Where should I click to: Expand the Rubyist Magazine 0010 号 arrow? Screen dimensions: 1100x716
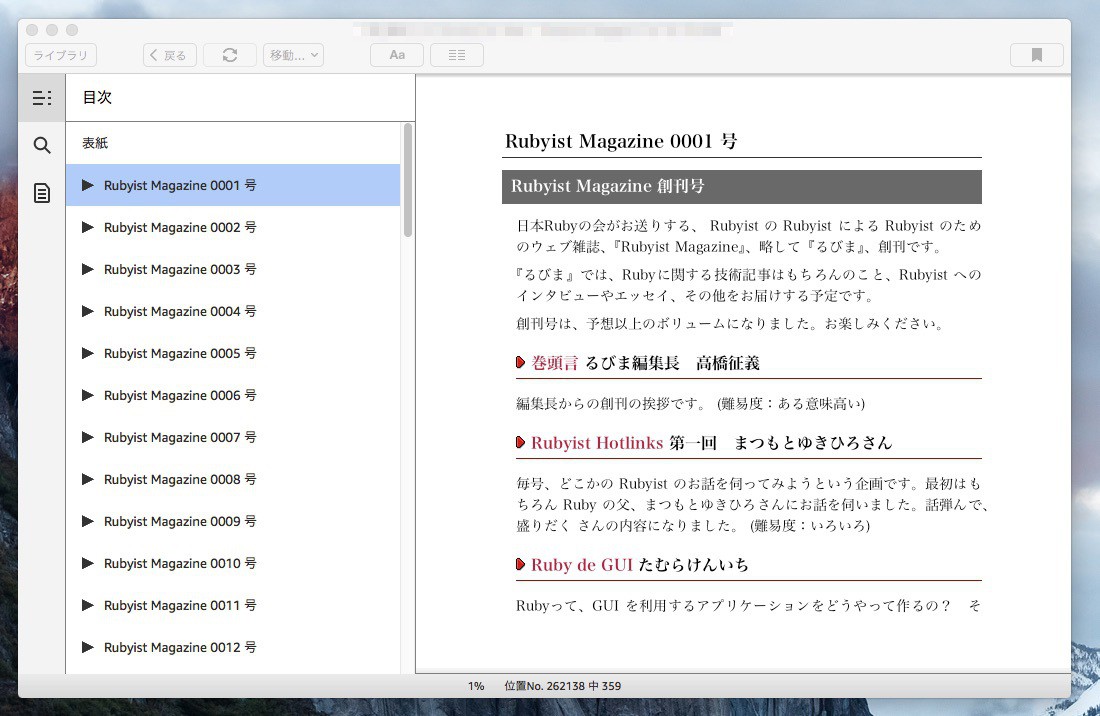(x=88, y=564)
